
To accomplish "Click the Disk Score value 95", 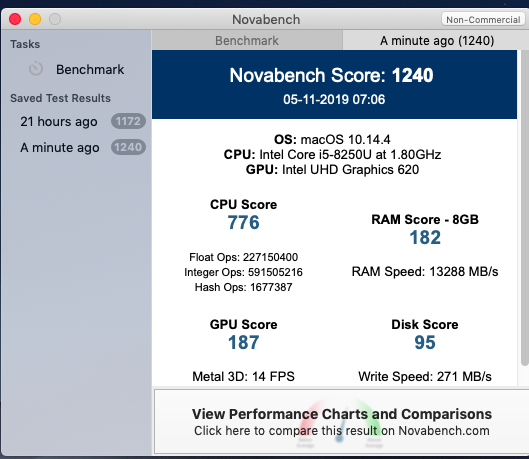I will click(425, 343).
